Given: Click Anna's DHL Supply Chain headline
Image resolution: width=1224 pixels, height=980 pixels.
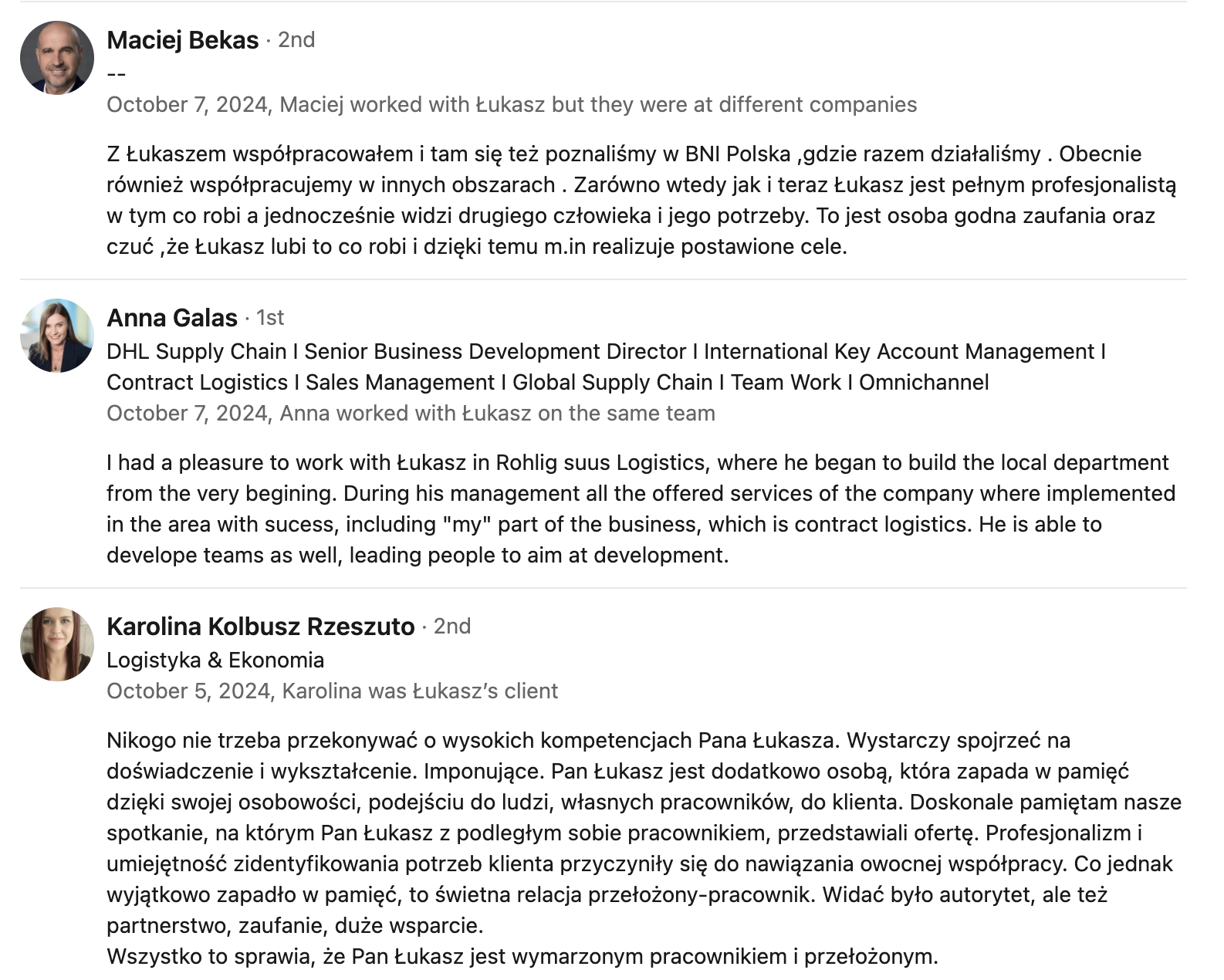Looking at the screenshot, I should pyautogui.click(x=606, y=367).
